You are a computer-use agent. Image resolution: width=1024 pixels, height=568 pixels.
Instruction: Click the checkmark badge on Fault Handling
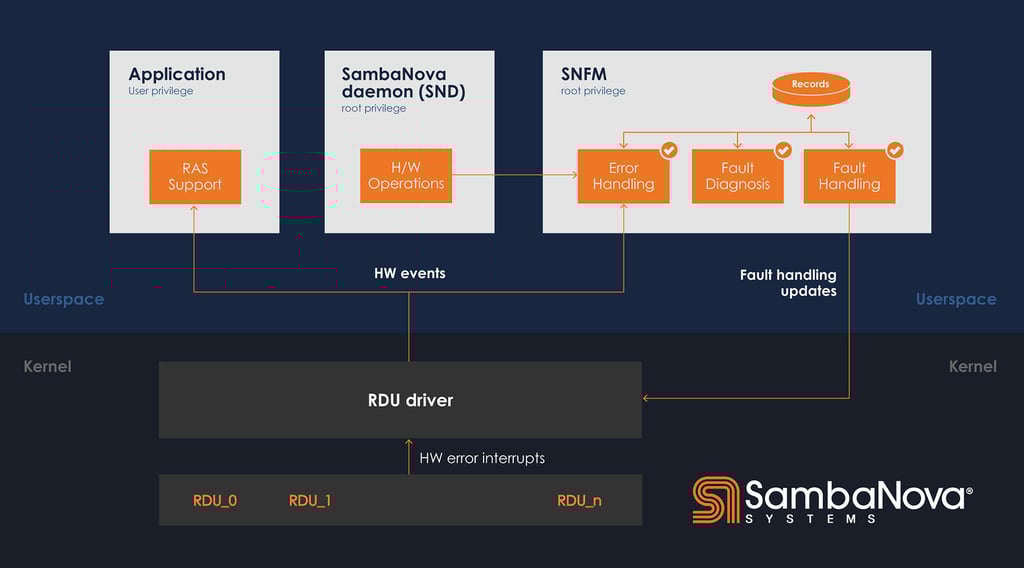[895, 150]
